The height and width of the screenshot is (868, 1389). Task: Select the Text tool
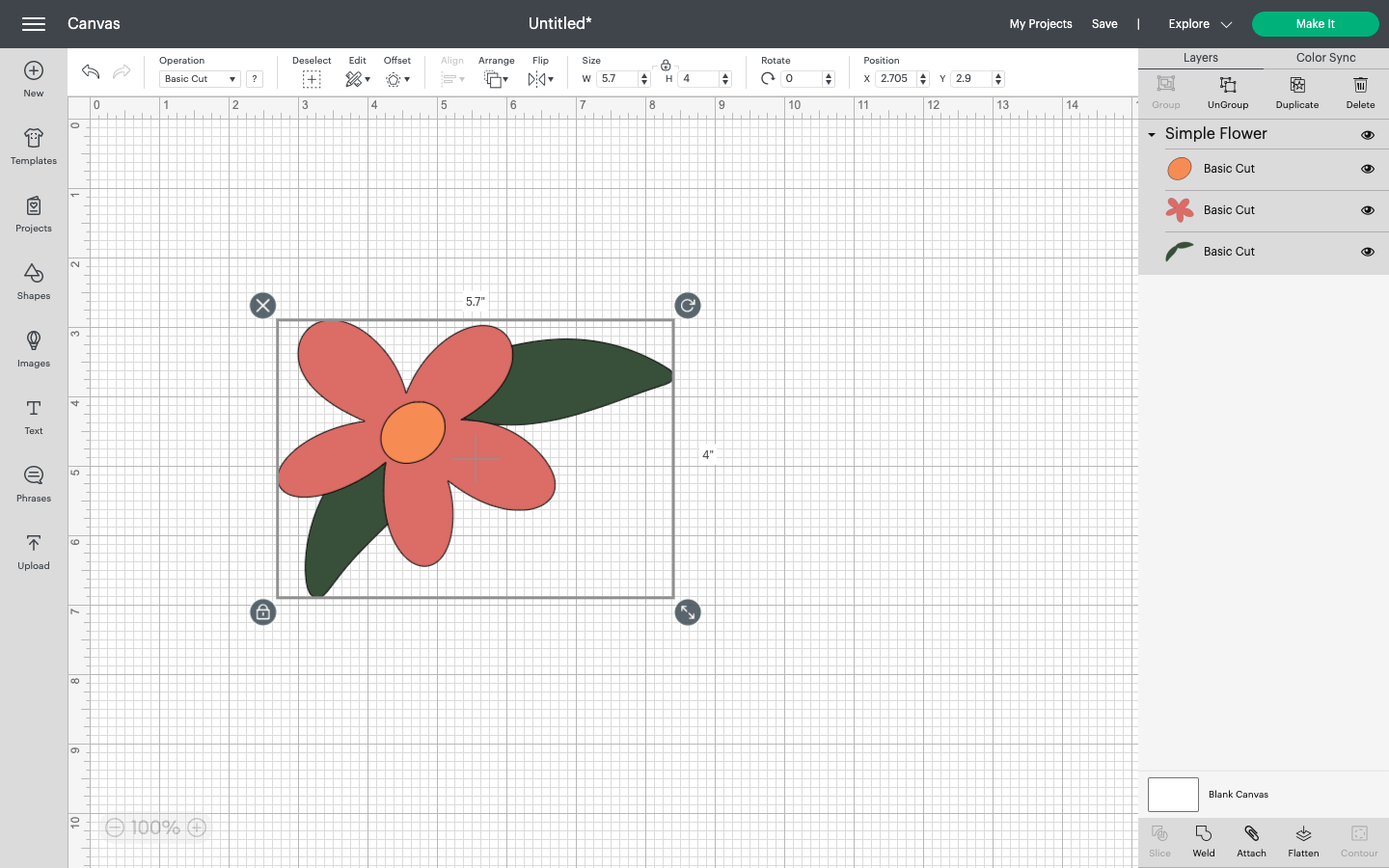pyautogui.click(x=33, y=417)
